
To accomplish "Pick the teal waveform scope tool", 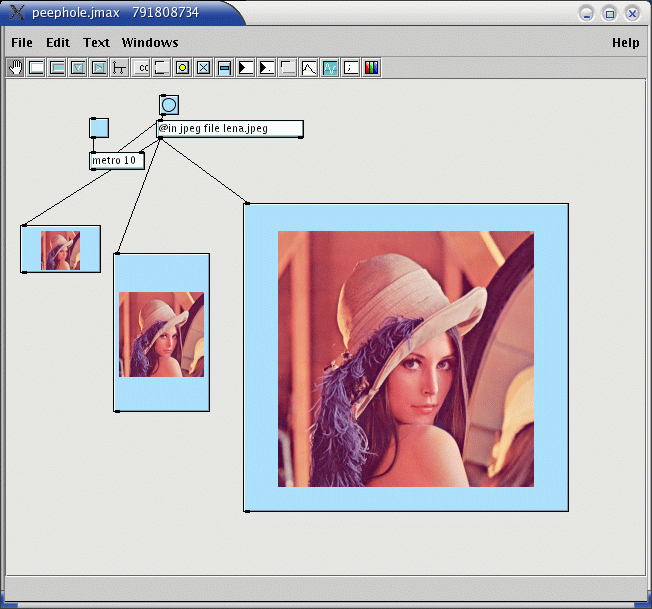I will [330, 67].
